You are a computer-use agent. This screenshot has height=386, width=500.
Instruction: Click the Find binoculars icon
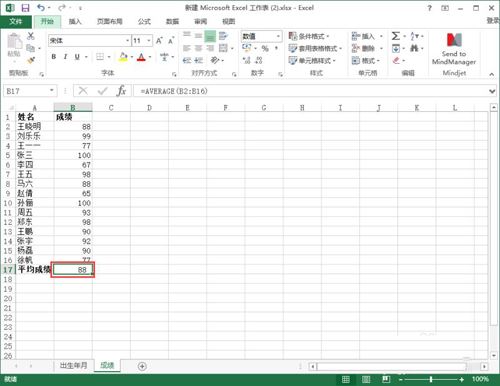[x=414, y=49]
